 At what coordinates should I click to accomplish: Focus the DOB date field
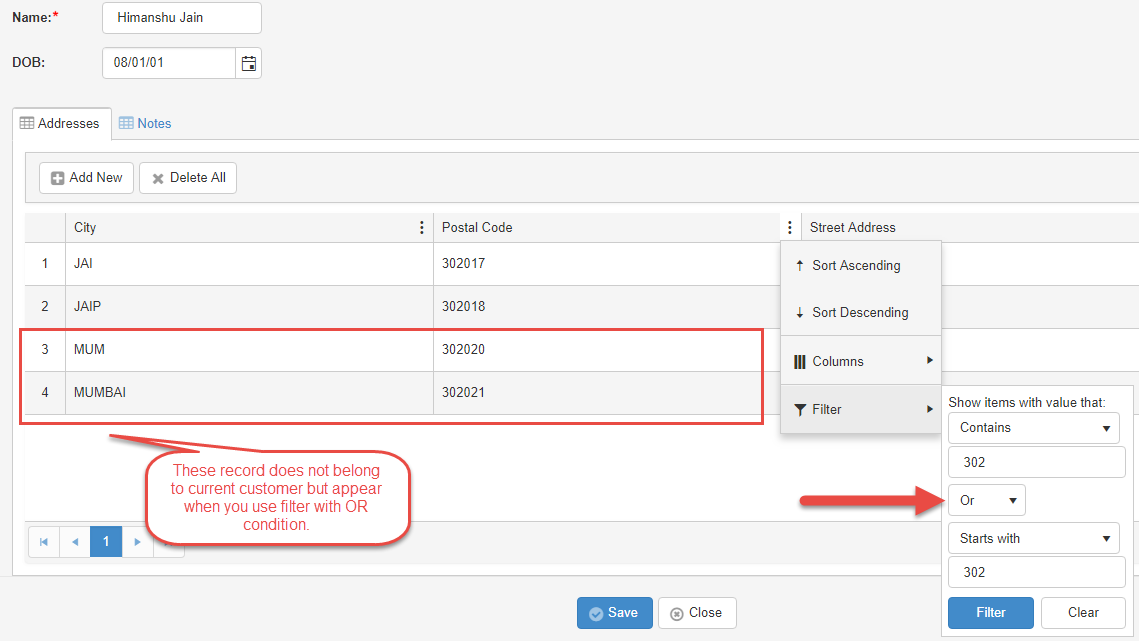(x=169, y=63)
